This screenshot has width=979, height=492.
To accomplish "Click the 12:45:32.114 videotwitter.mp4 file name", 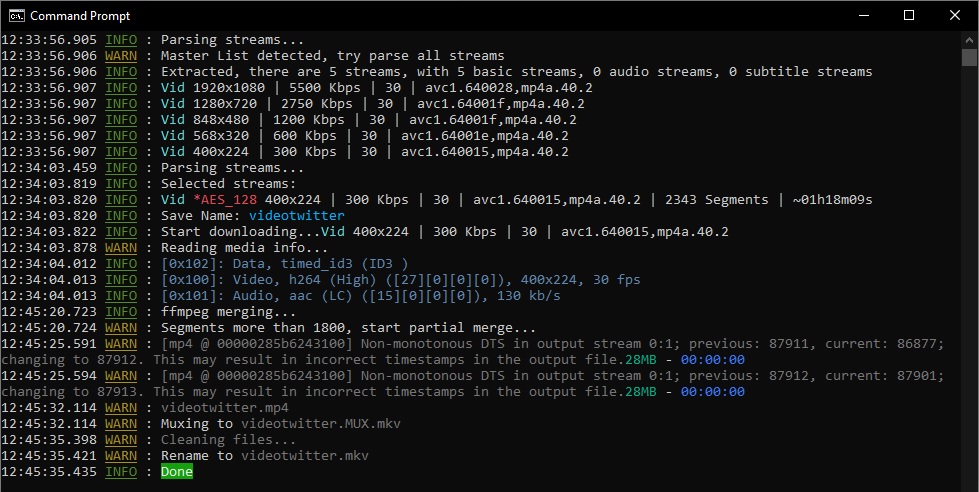I will tap(225, 408).
